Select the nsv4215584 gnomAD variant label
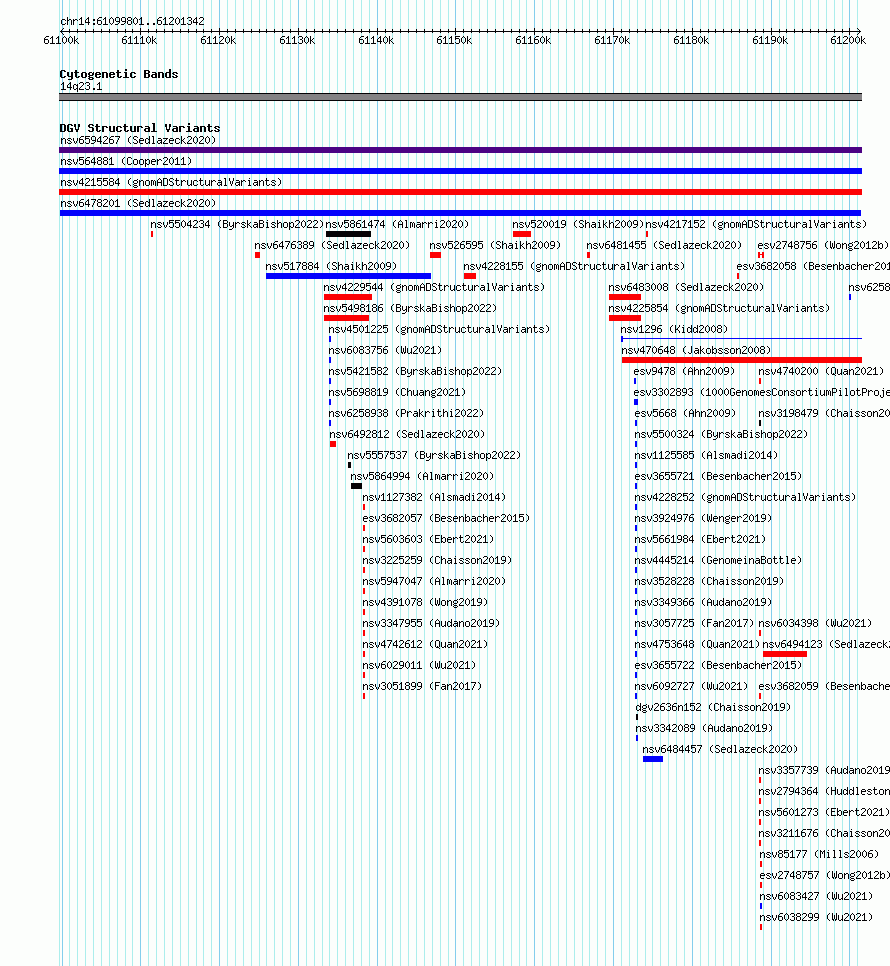This screenshot has height=966, width=890. tap(171, 182)
